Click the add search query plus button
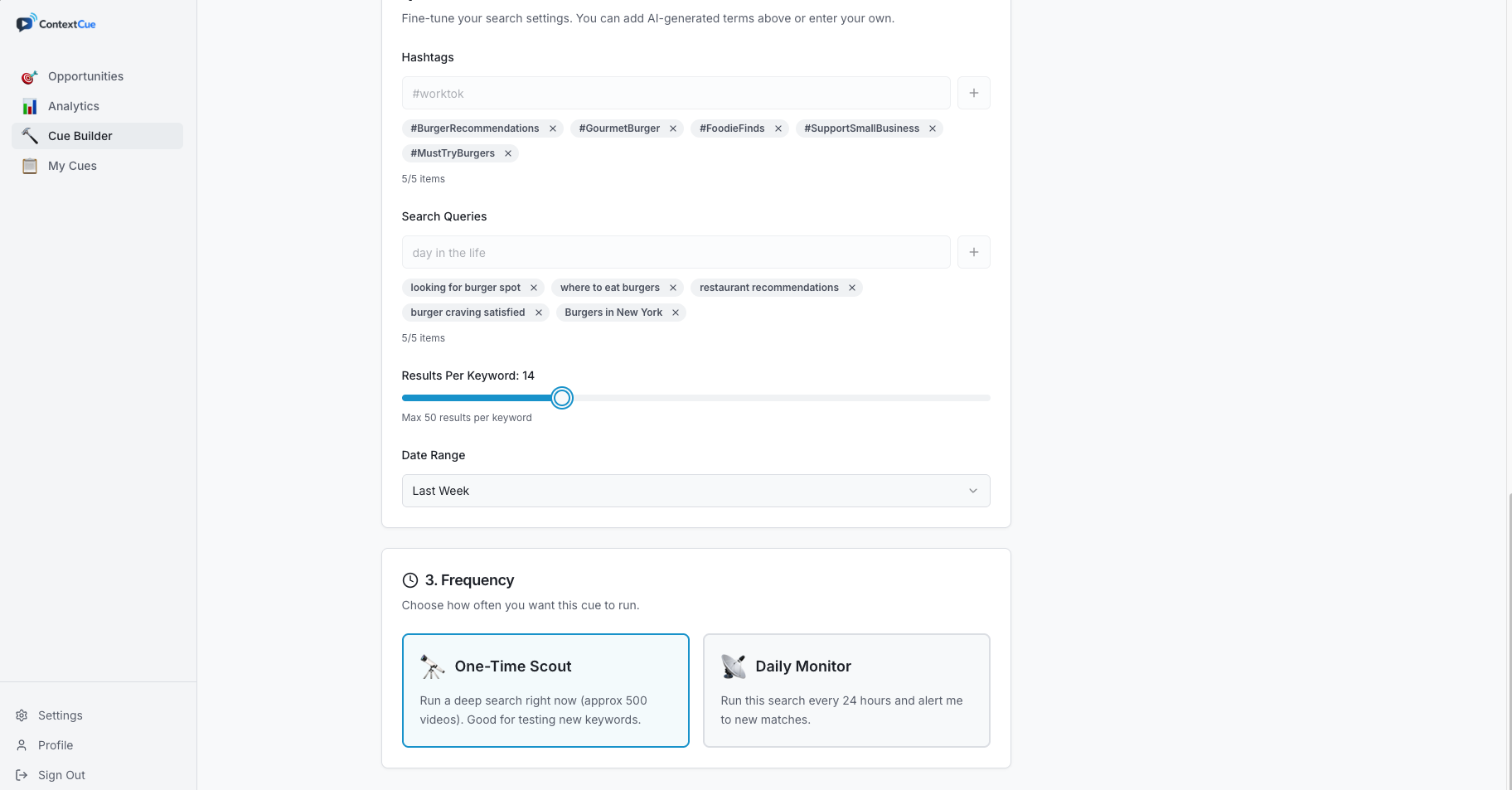Screen dimensions: 1512x790 pos(974,252)
